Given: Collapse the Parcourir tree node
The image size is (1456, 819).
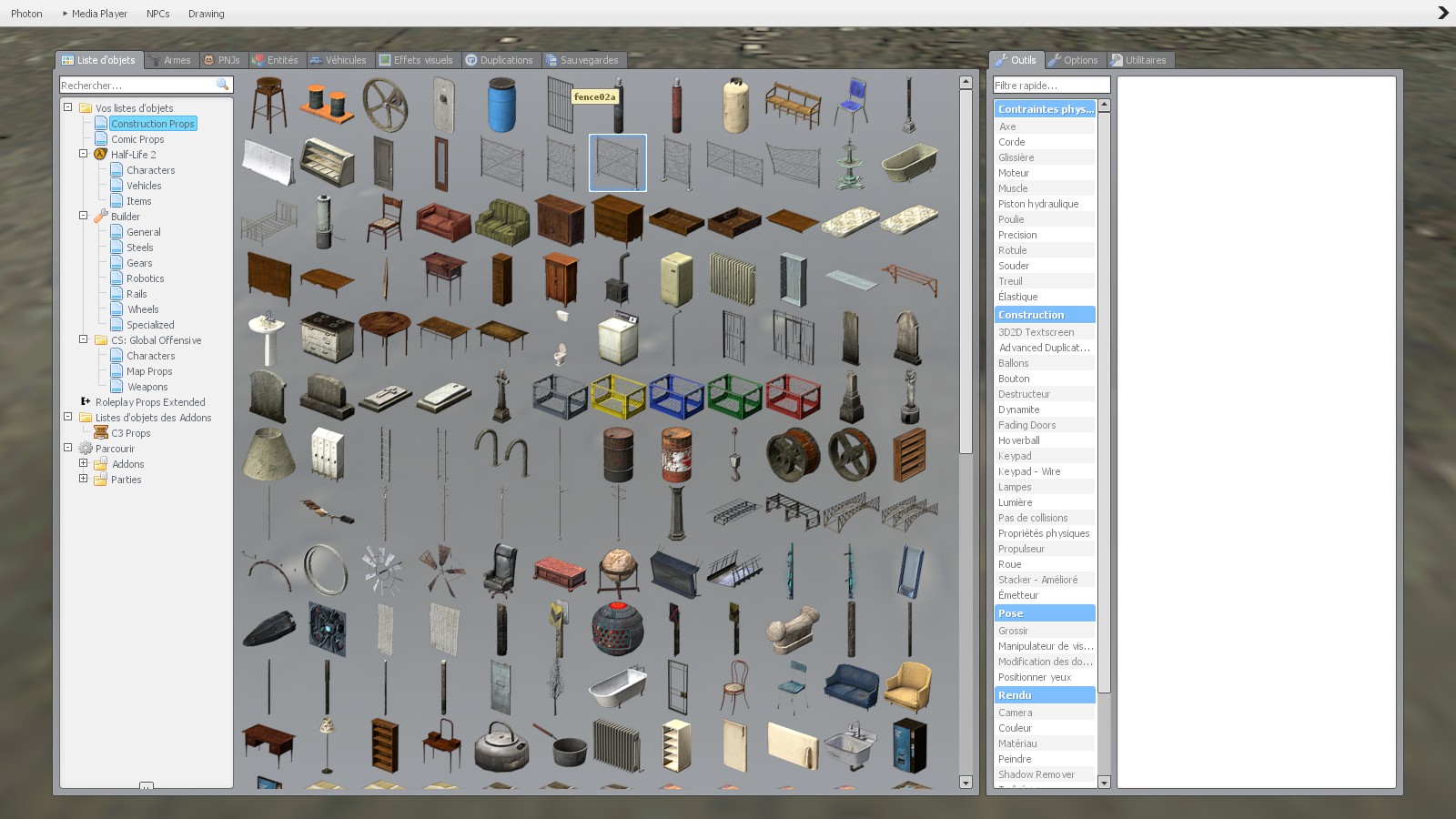Looking at the screenshot, I should (68, 448).
